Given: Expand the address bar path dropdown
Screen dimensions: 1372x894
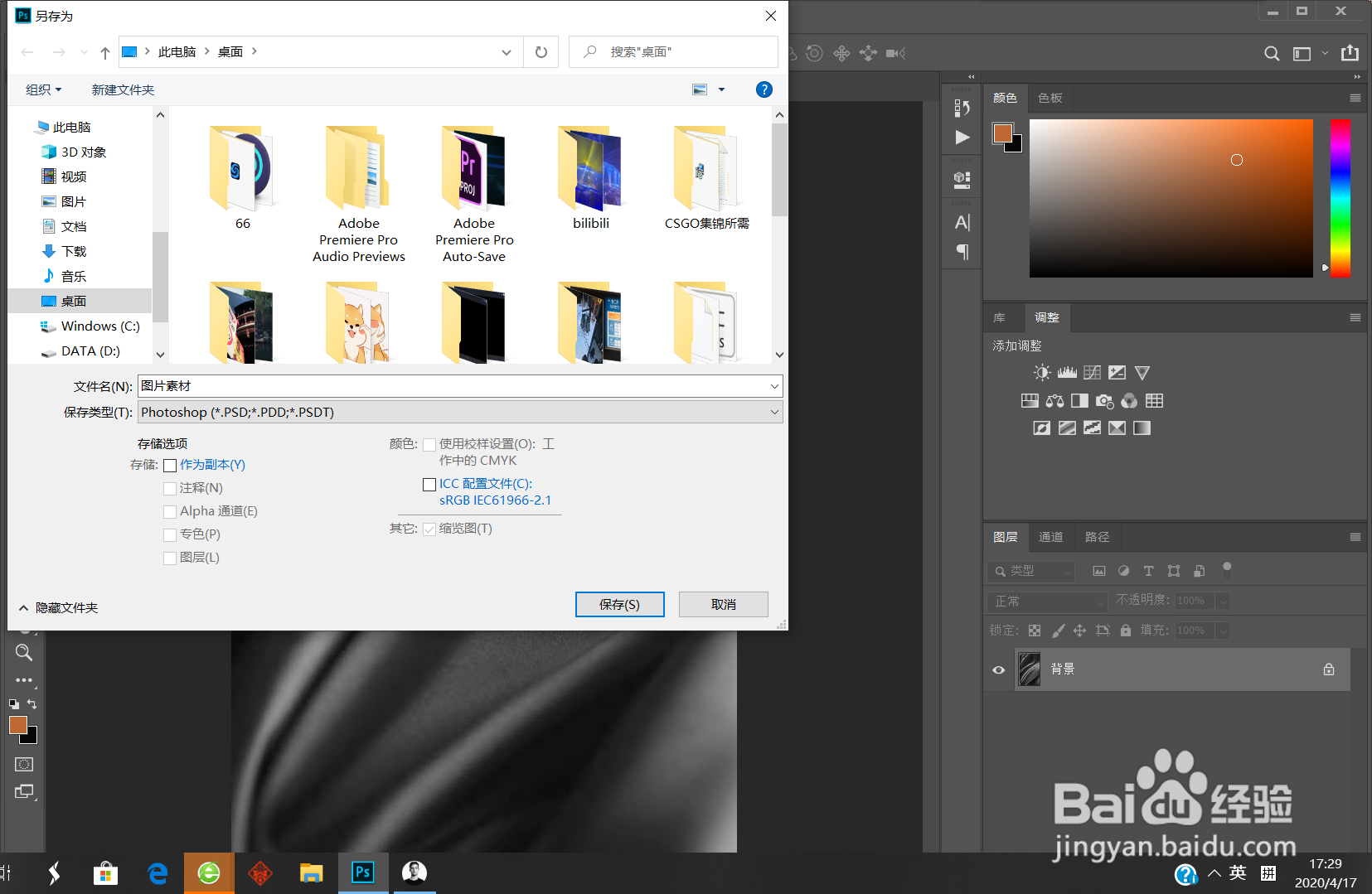Looking at the screenshot, I should tap(506, 52).
